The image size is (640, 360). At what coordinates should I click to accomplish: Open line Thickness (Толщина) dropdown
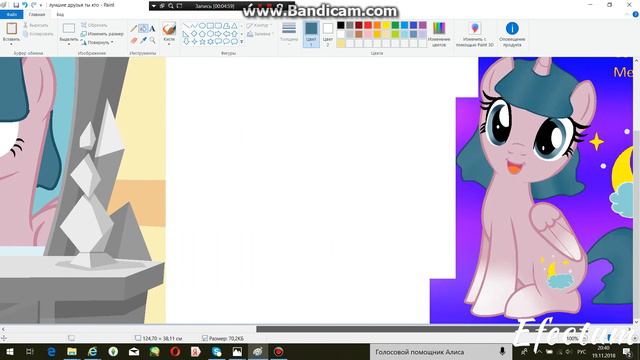click(x=289, y=34)
